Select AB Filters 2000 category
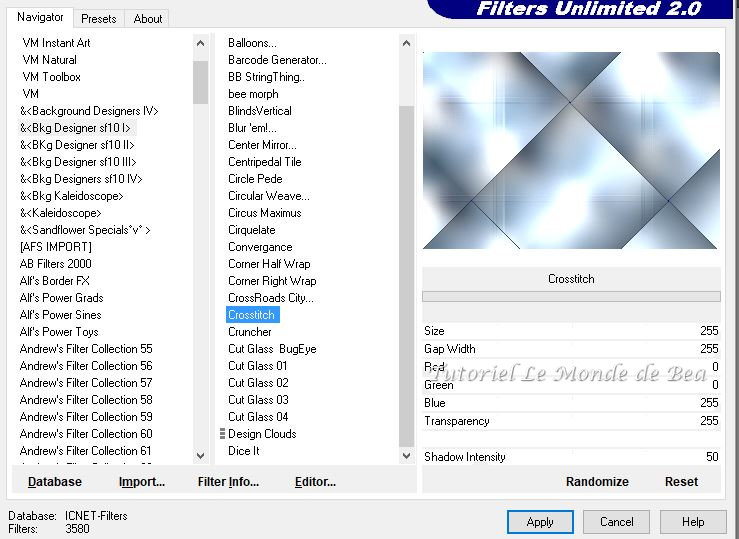 click(x=56, y=264)
